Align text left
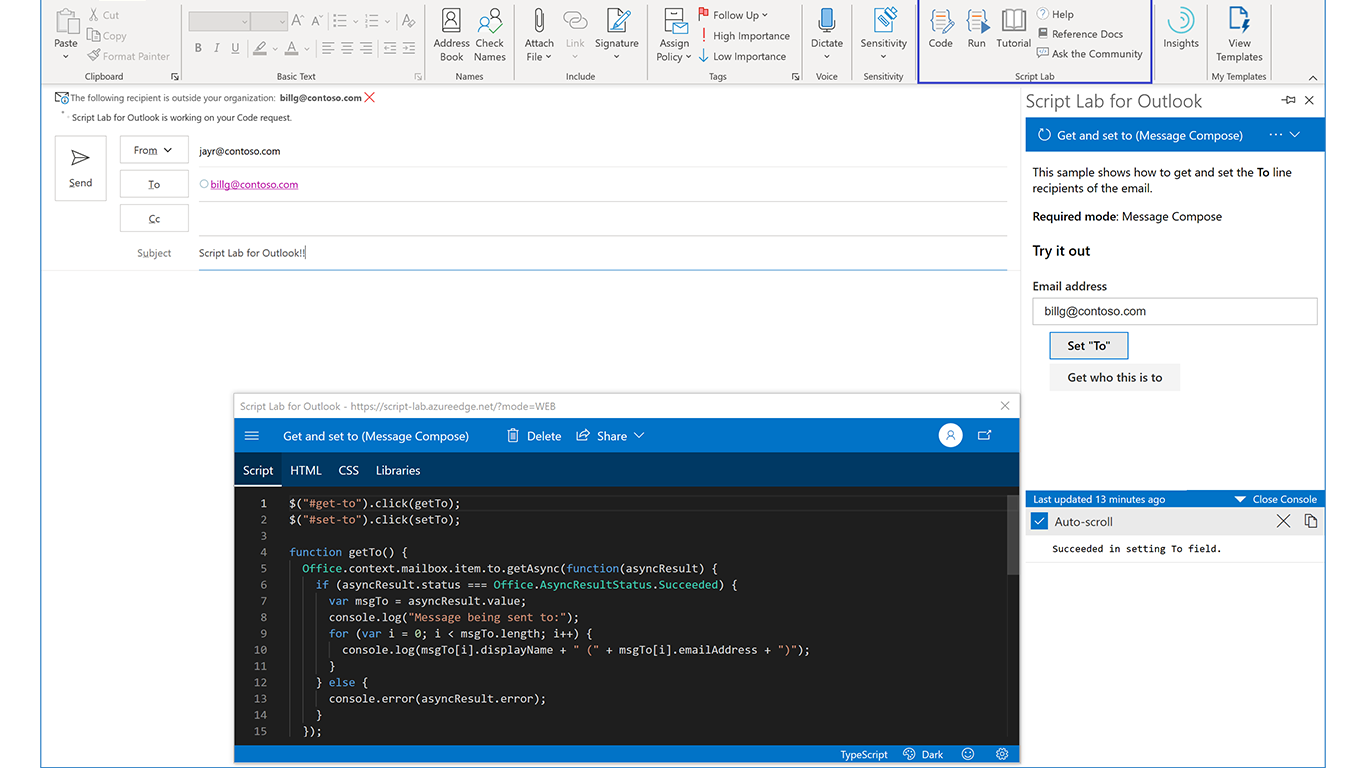 pyautogui.click(x=327, y=47)
